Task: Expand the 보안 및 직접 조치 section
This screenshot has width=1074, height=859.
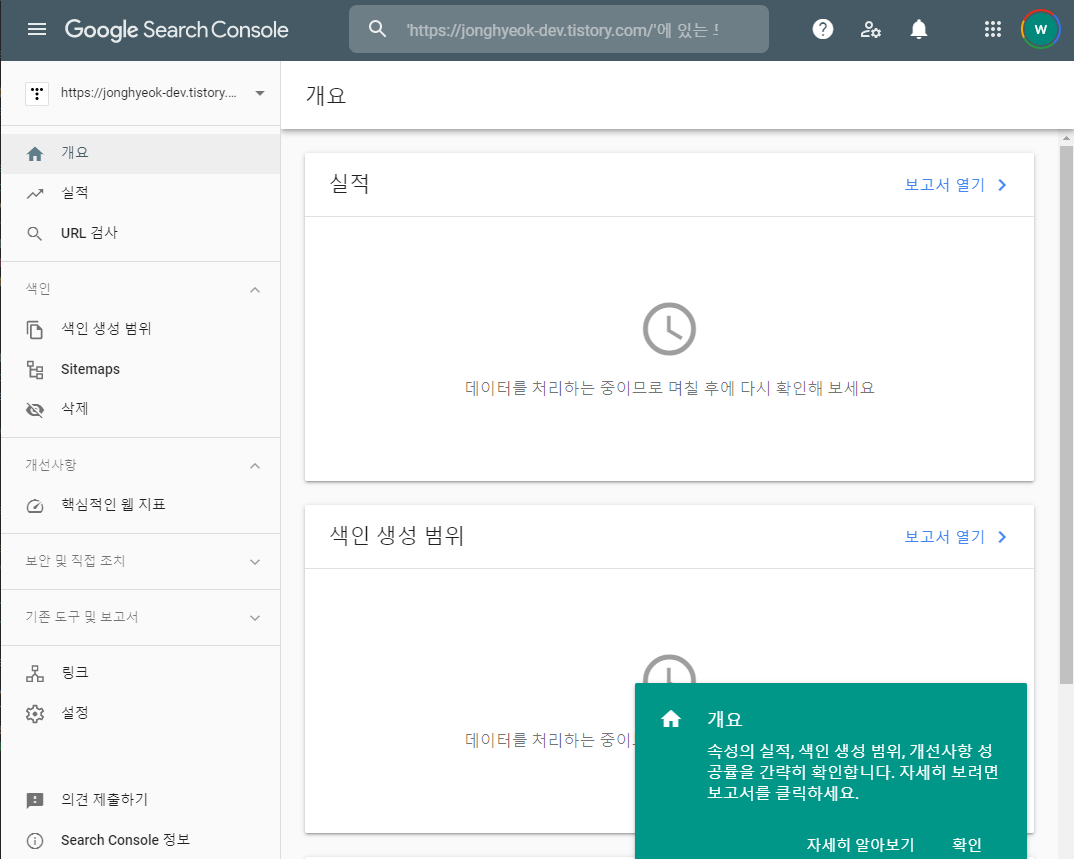Action: coord(255,562)
